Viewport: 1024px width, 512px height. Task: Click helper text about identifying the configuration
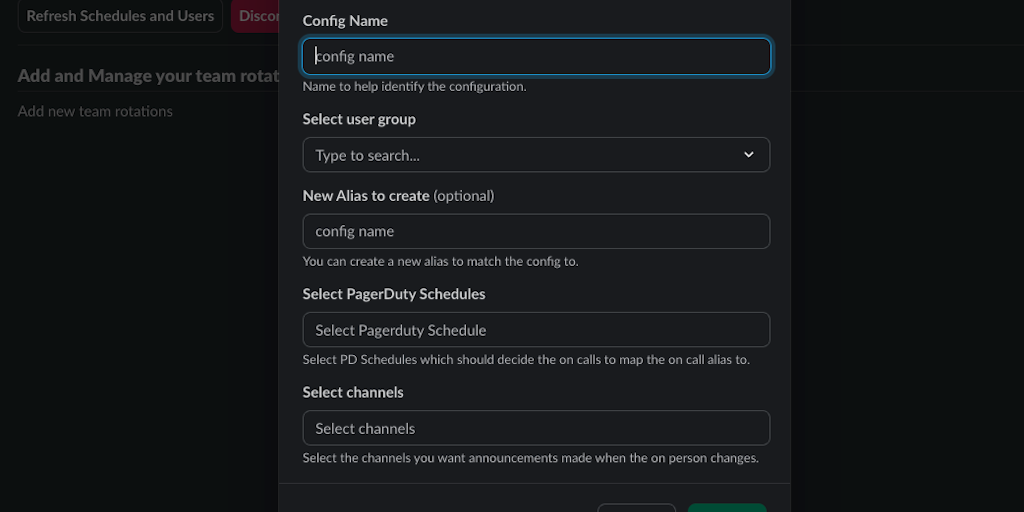tap(414, 87)
